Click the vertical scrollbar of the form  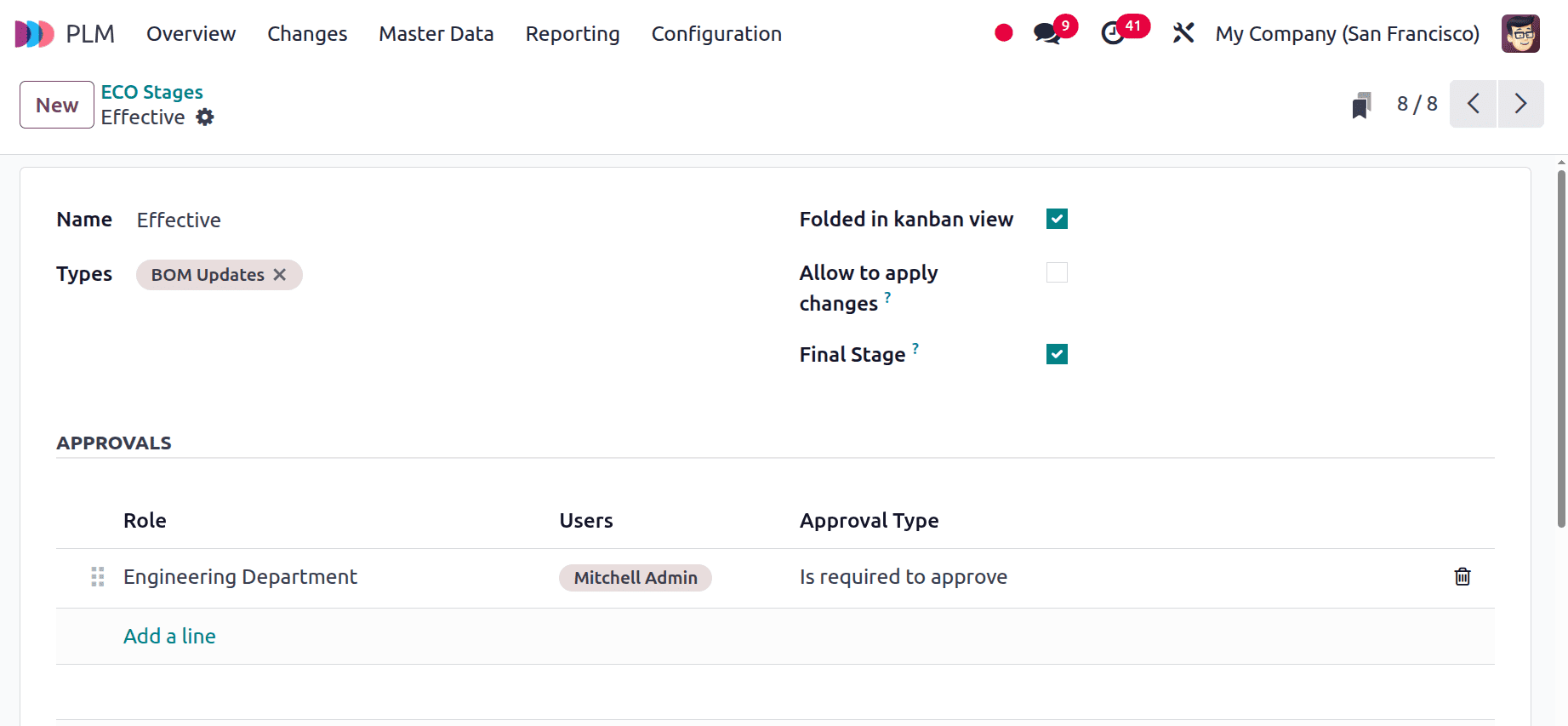(x=1561, y=349)
